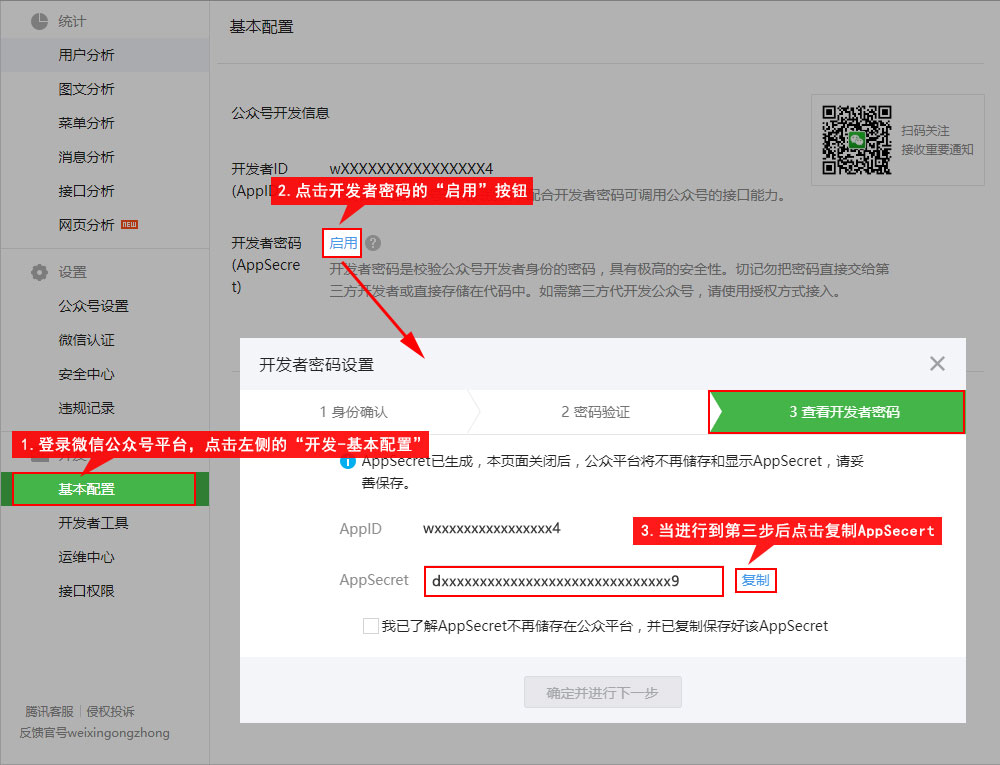Click the 设置 gear icon
Screen dimensions: 1000x765
39,272
